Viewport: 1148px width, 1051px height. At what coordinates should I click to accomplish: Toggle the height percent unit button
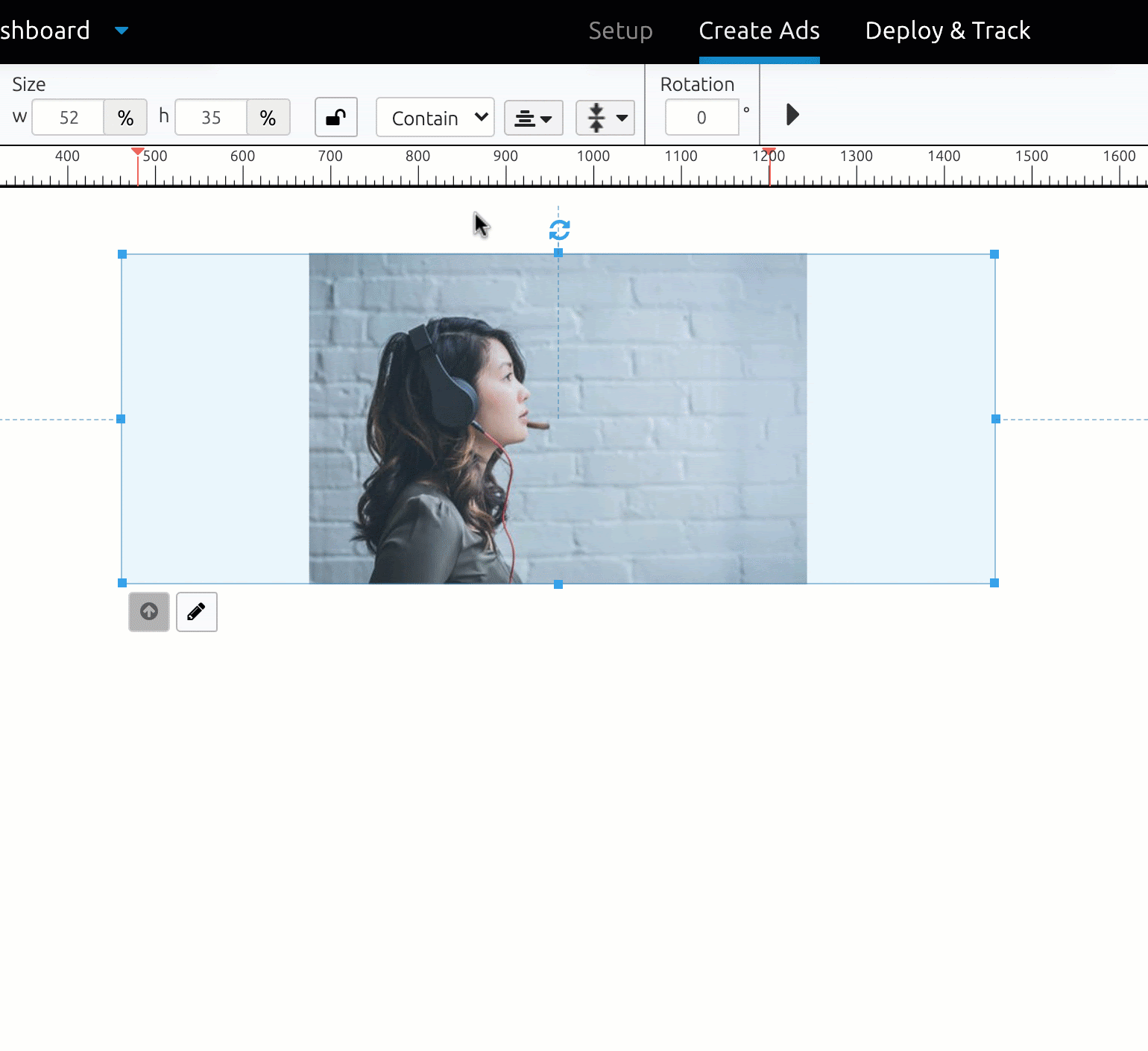[x=268, y=117]
